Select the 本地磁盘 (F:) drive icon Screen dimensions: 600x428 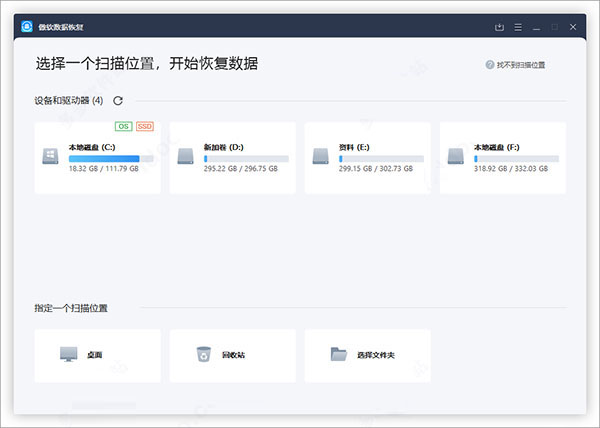pos(456,157)
